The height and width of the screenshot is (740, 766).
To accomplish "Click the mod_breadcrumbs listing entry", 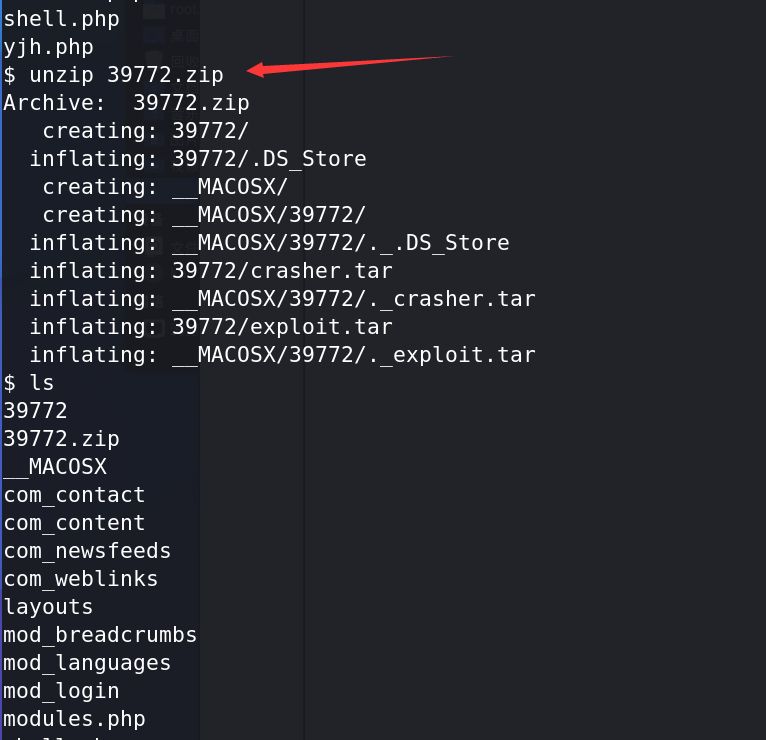I will tap(100, 635).
